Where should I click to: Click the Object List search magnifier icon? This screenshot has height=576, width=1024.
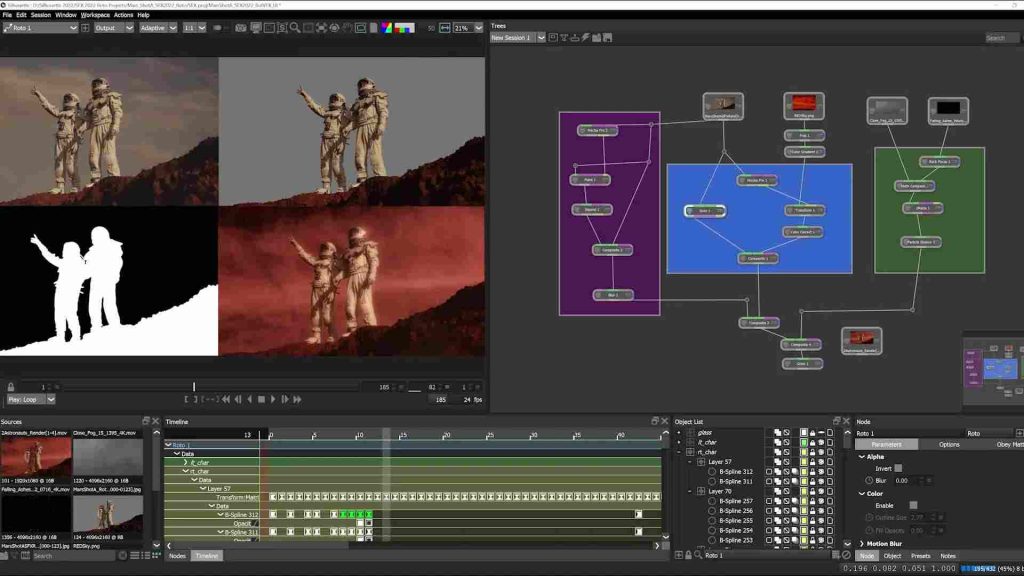[698, 555]
